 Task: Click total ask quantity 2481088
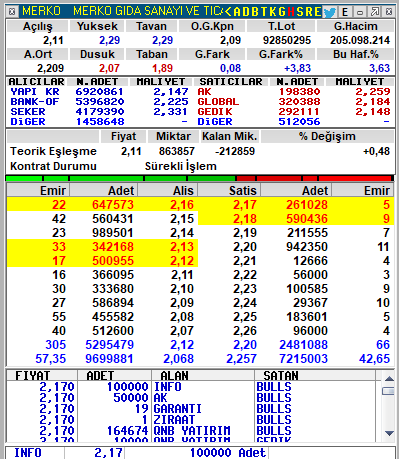(x=304, y=345)
